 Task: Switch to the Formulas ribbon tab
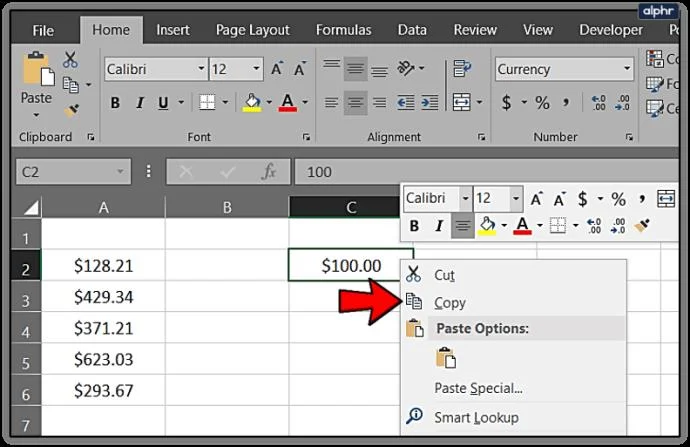click(344, 30)
